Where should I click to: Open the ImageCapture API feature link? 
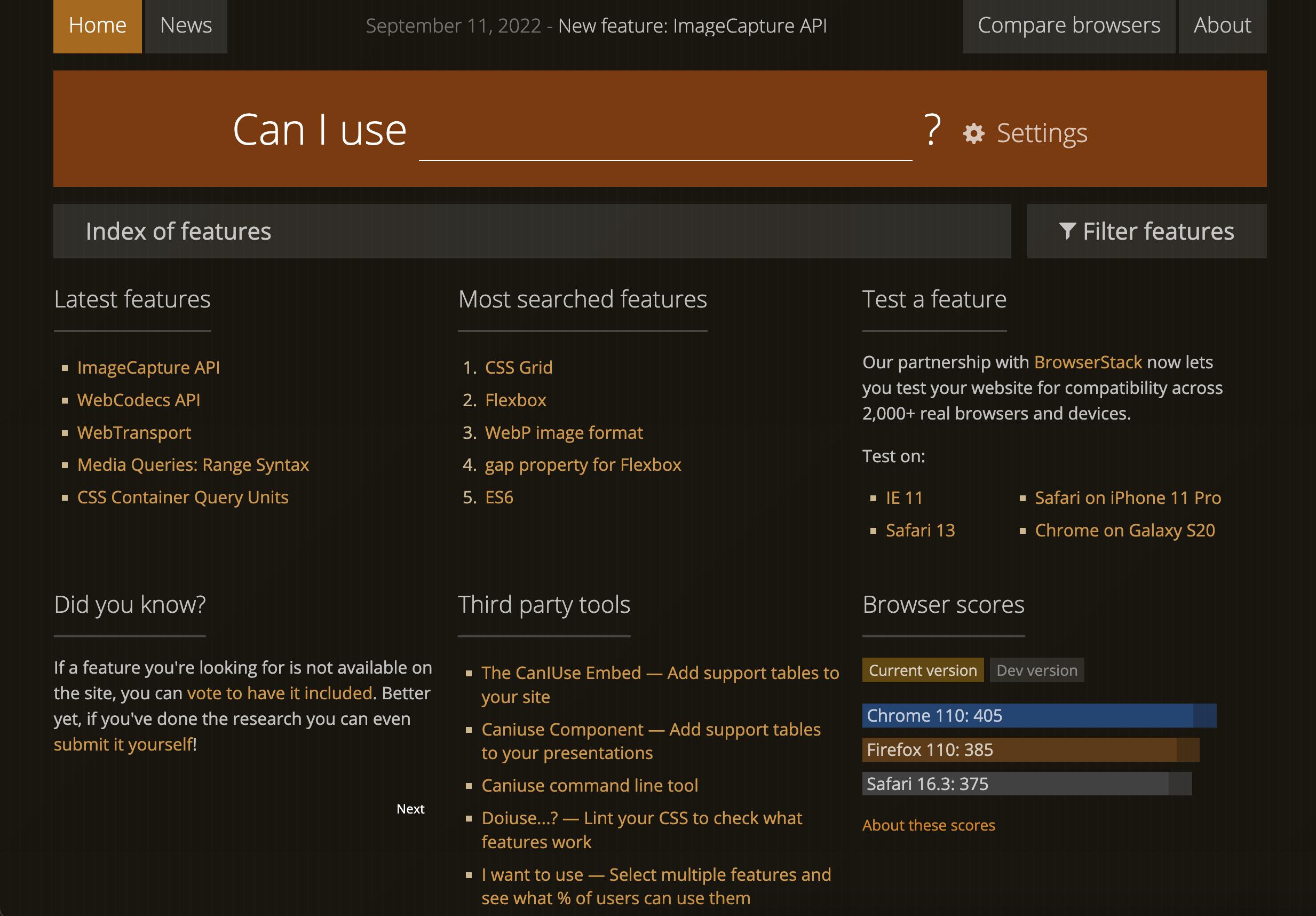click(x=148, y=367)
